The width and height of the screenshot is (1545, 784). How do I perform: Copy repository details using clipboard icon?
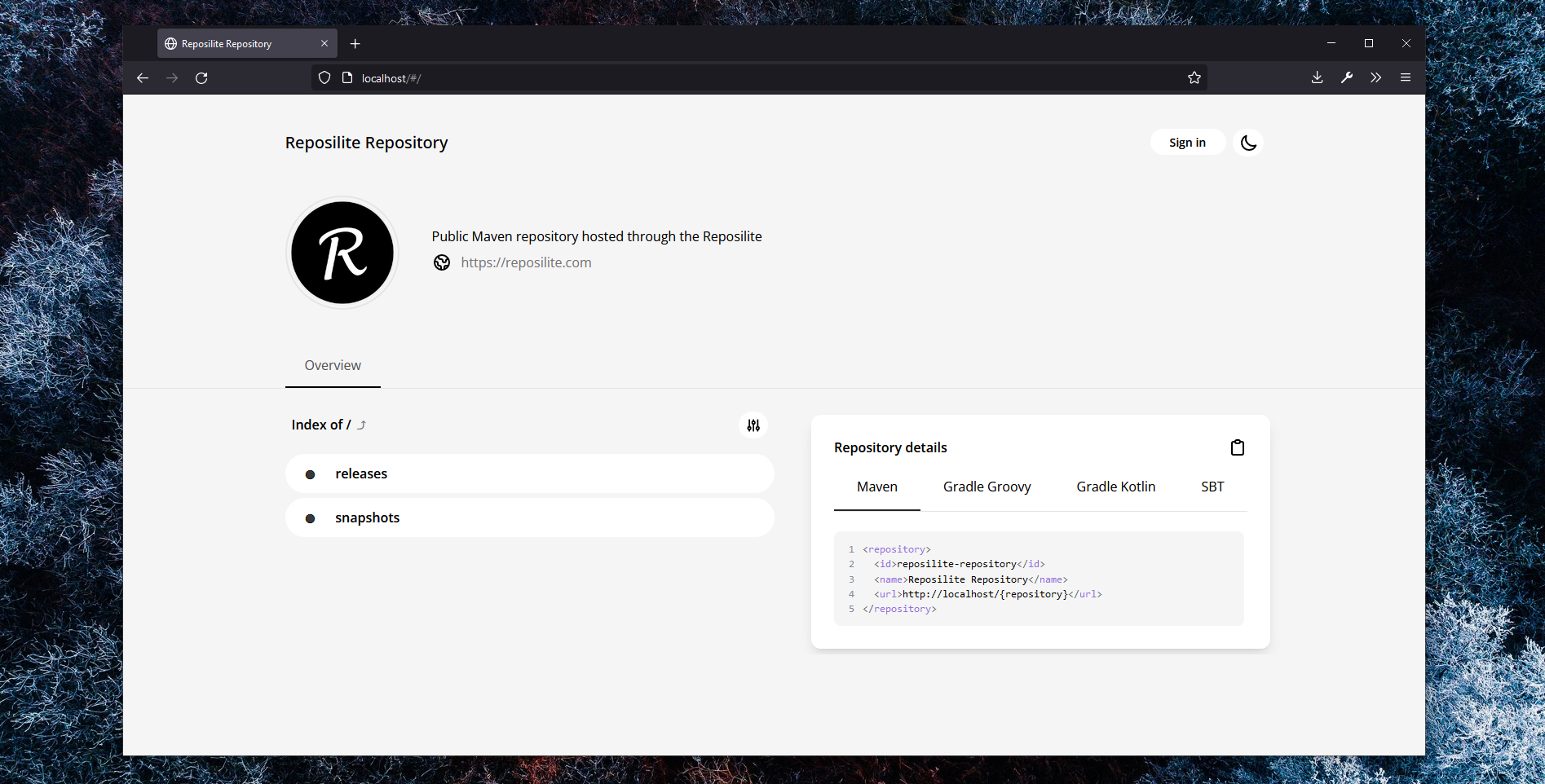tap(1237, 447)
